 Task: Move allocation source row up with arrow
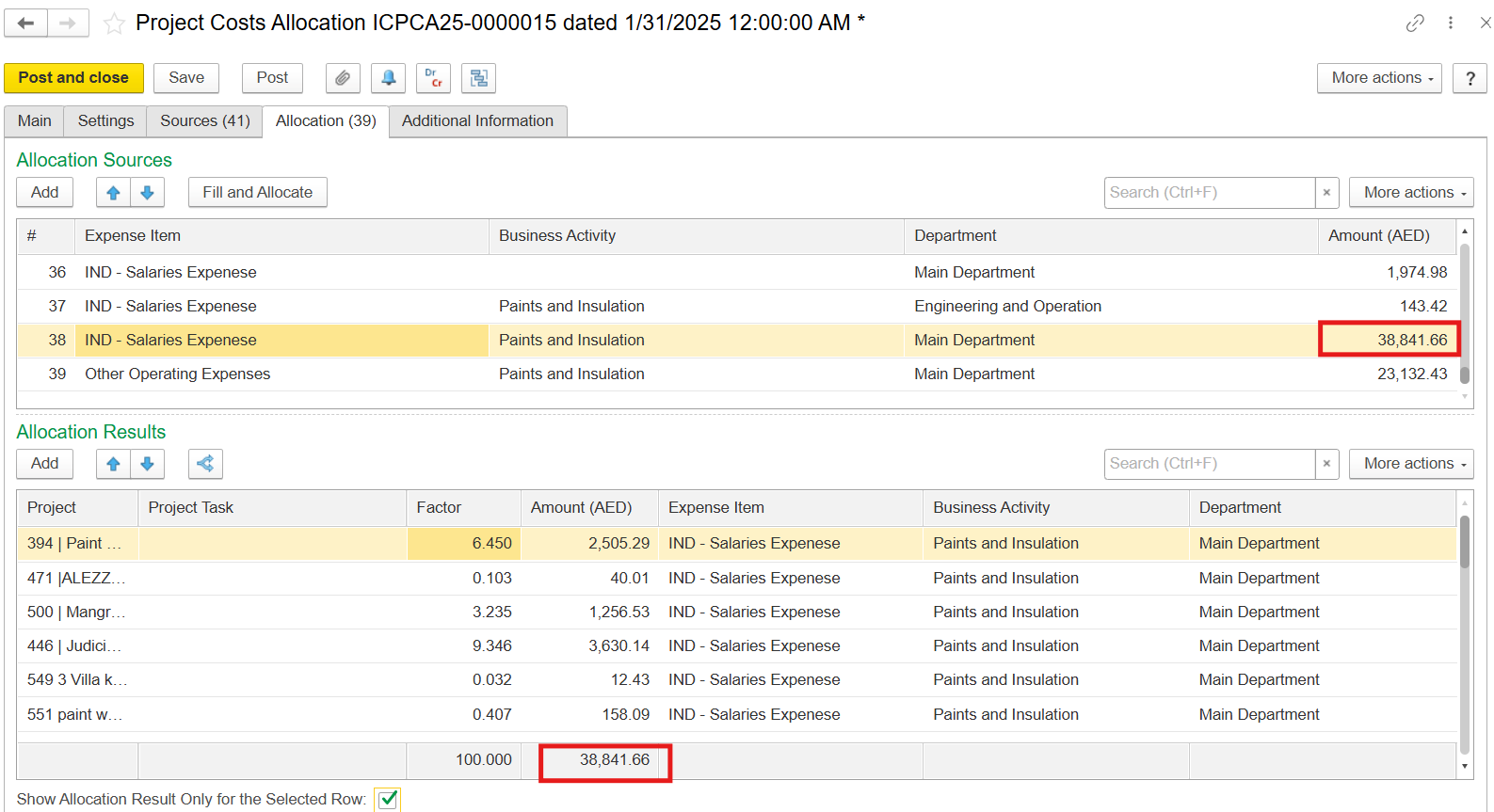pos(113,193)
